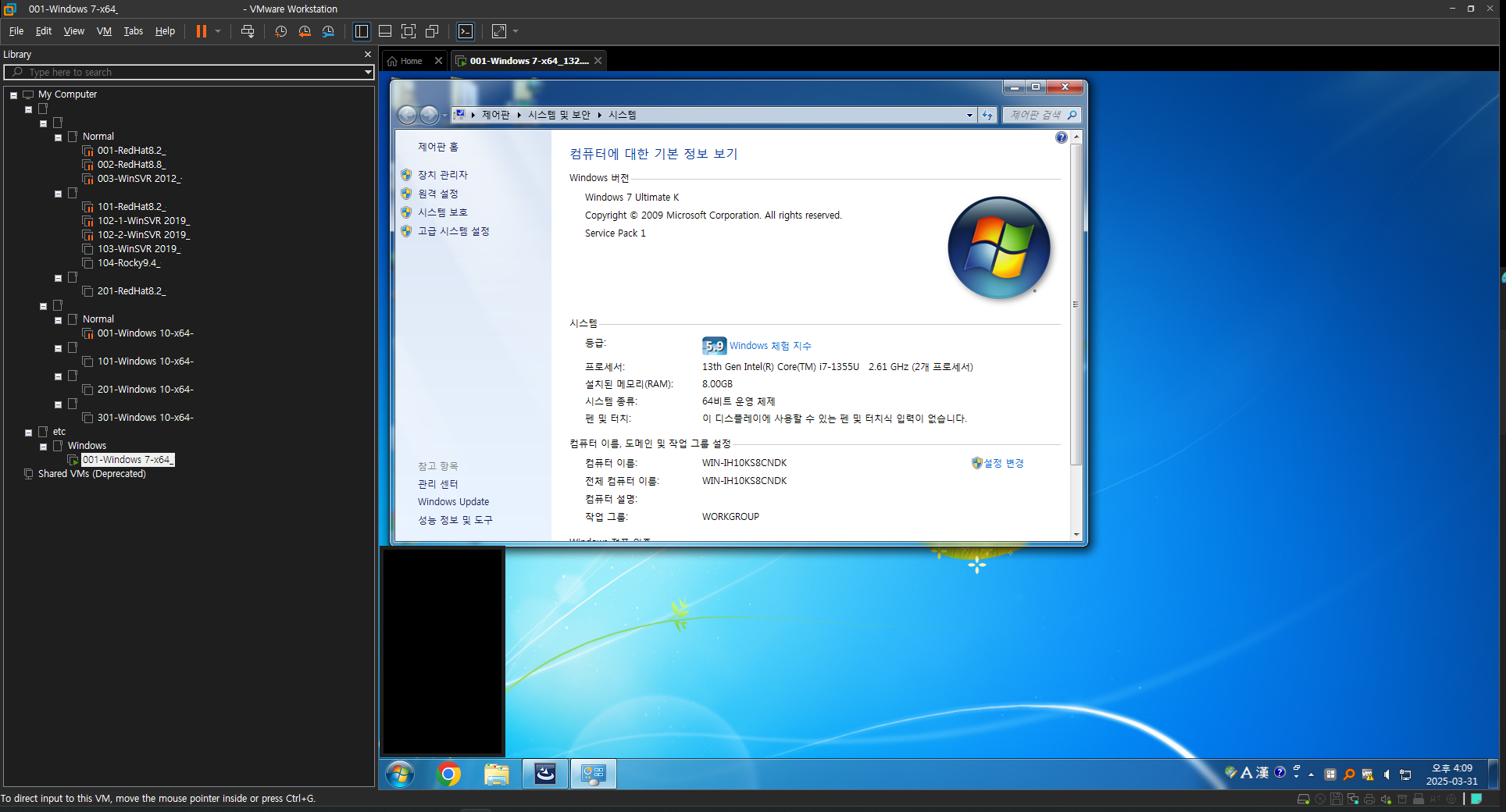Send Ctrl+Alt+Del to the VM
The image size is (1506, 812).
(x=248, y=31)
